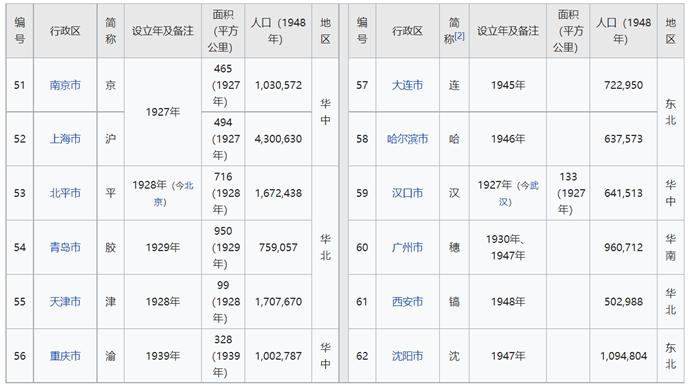
Task: Open footnote reference [2] beside 简称
Action: 460,36
